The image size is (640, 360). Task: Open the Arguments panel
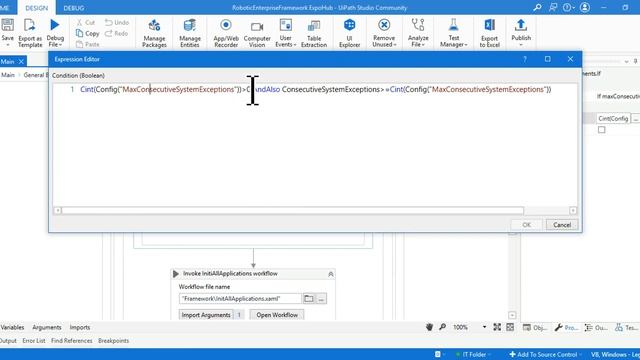[47, 327]
